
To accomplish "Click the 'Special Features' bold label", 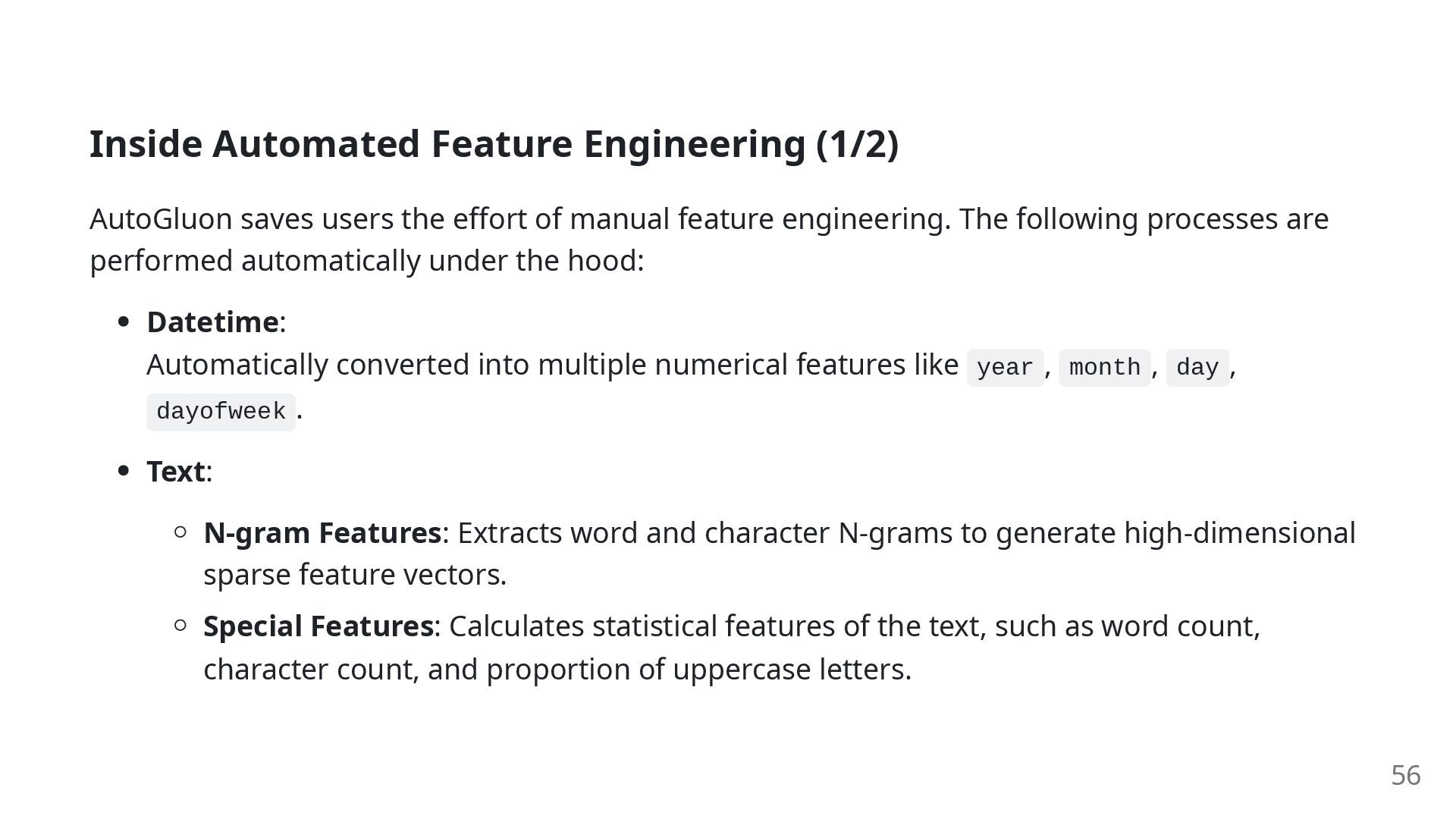I will pyautogui.click(x=318, y=626).
